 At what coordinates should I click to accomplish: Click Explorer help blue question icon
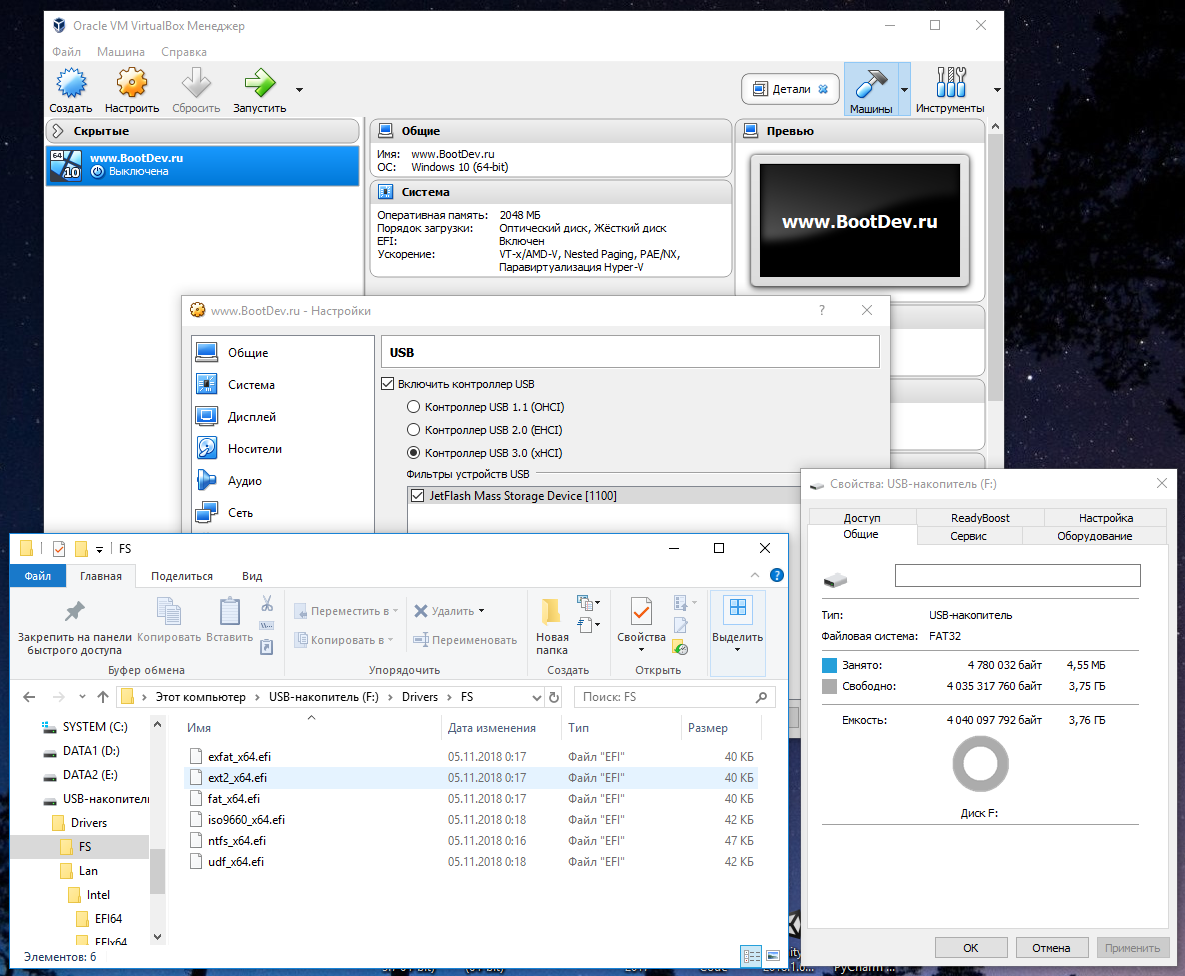pos(776,575)
